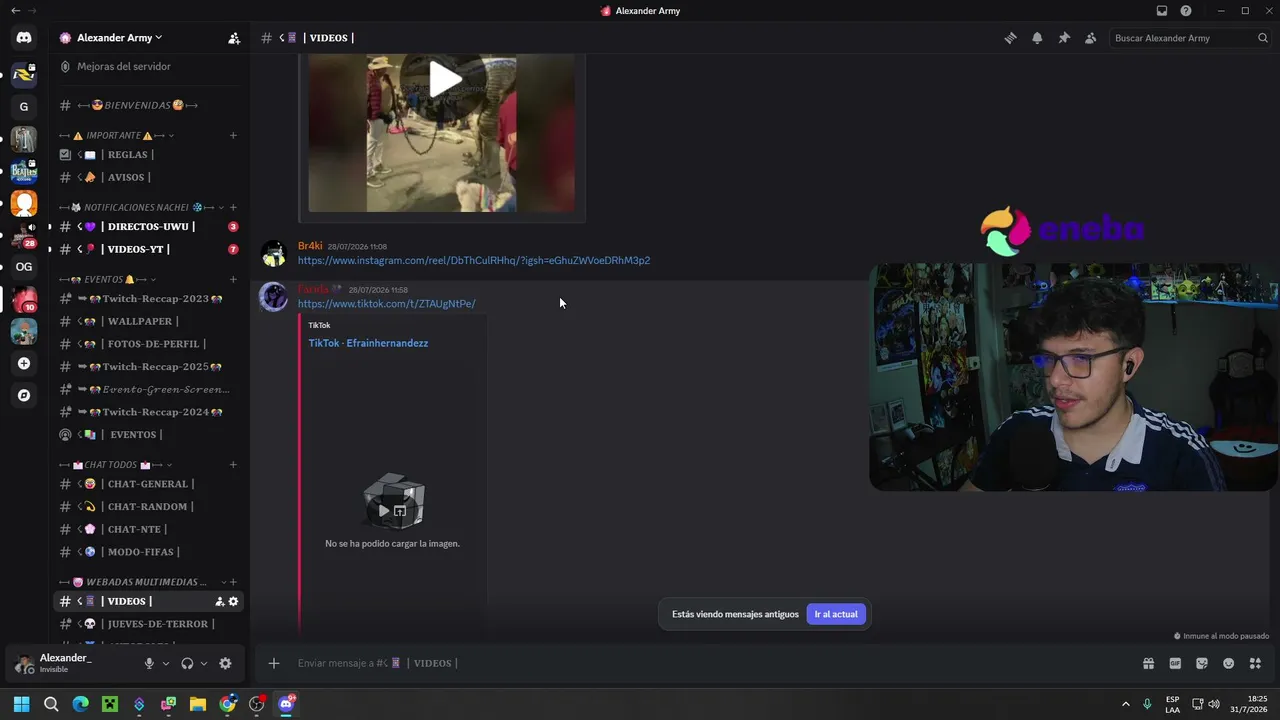This screenshot has width=1280, height=720.
Task: Open sticker picker
Action: pyautogui.click(x=1202, y=663)
